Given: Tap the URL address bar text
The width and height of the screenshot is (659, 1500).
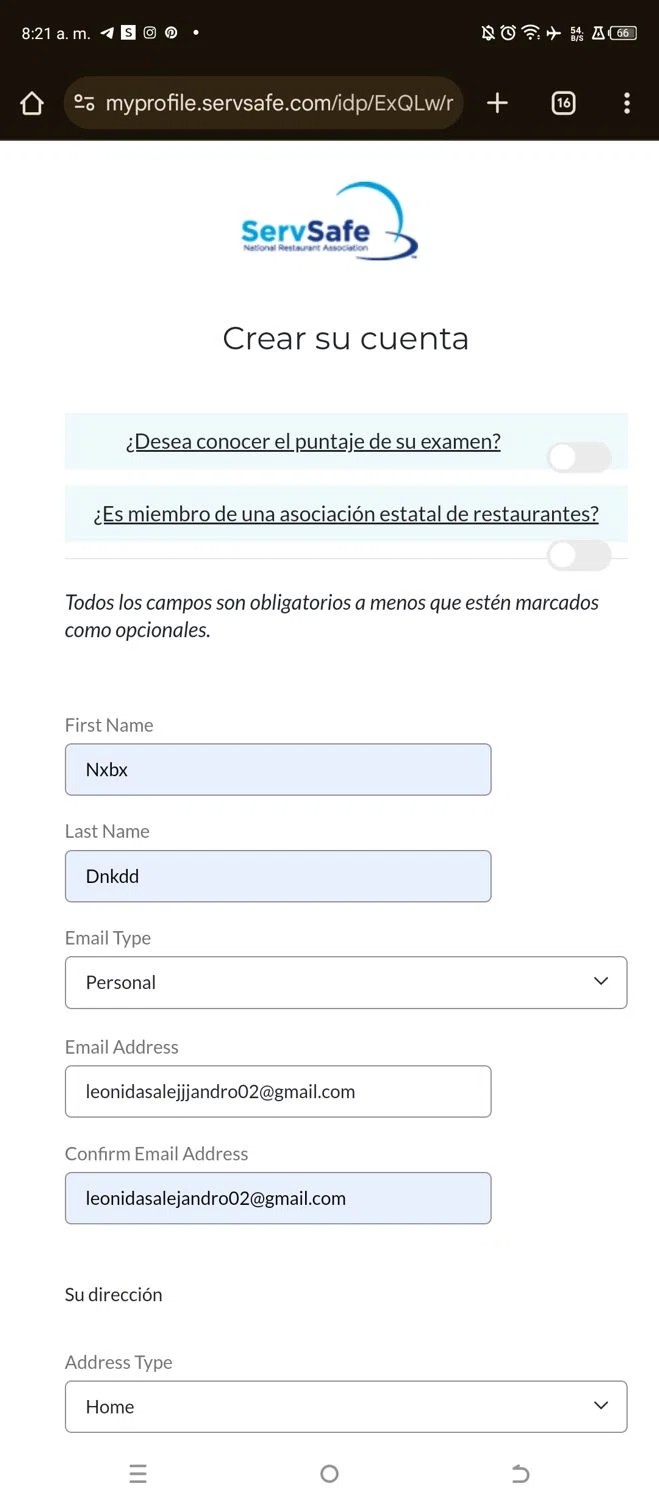Looking at the screenshot, I should coord(279,103).
